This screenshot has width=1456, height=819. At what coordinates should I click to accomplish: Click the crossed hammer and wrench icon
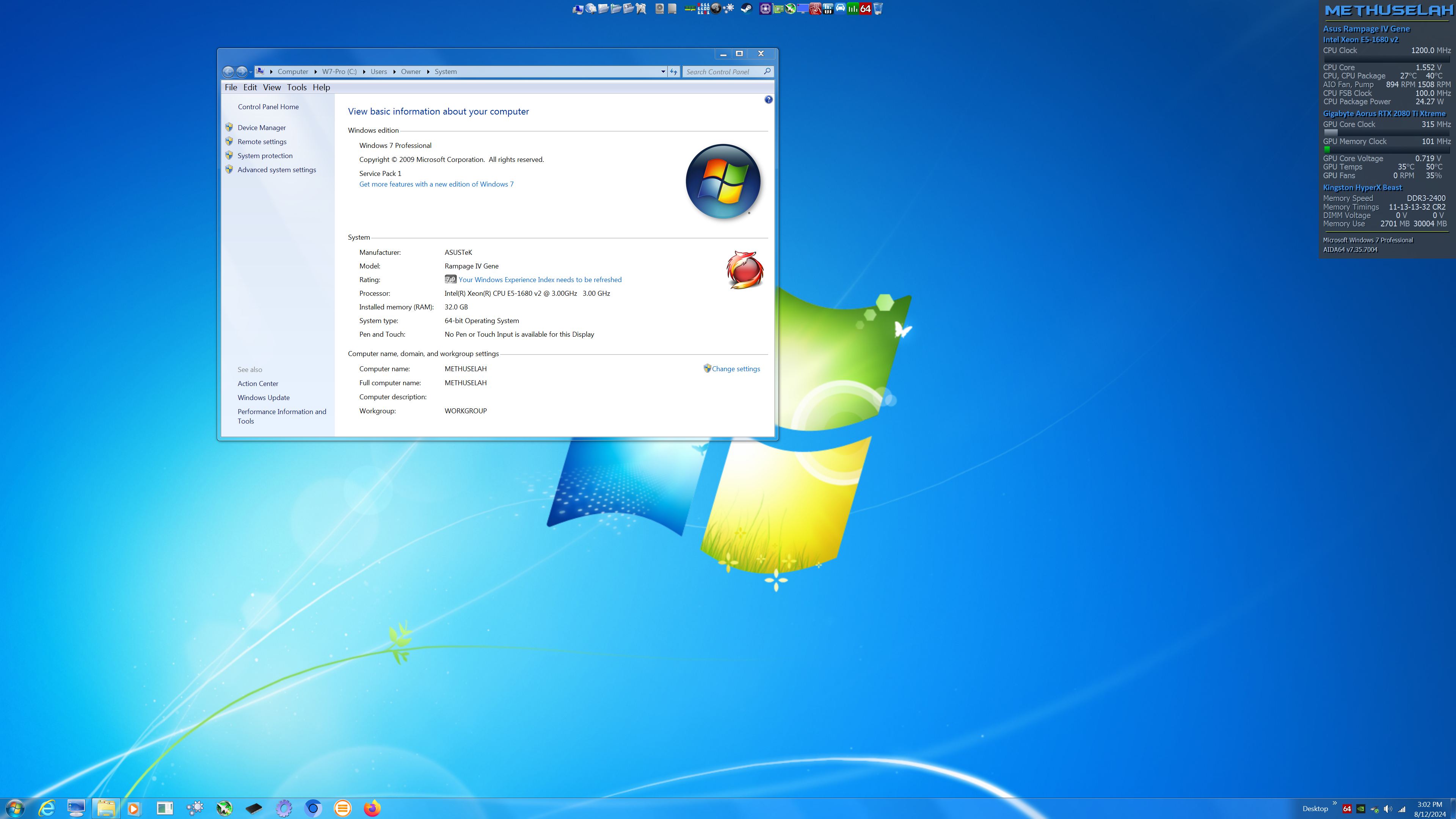[x=641, y=8]
